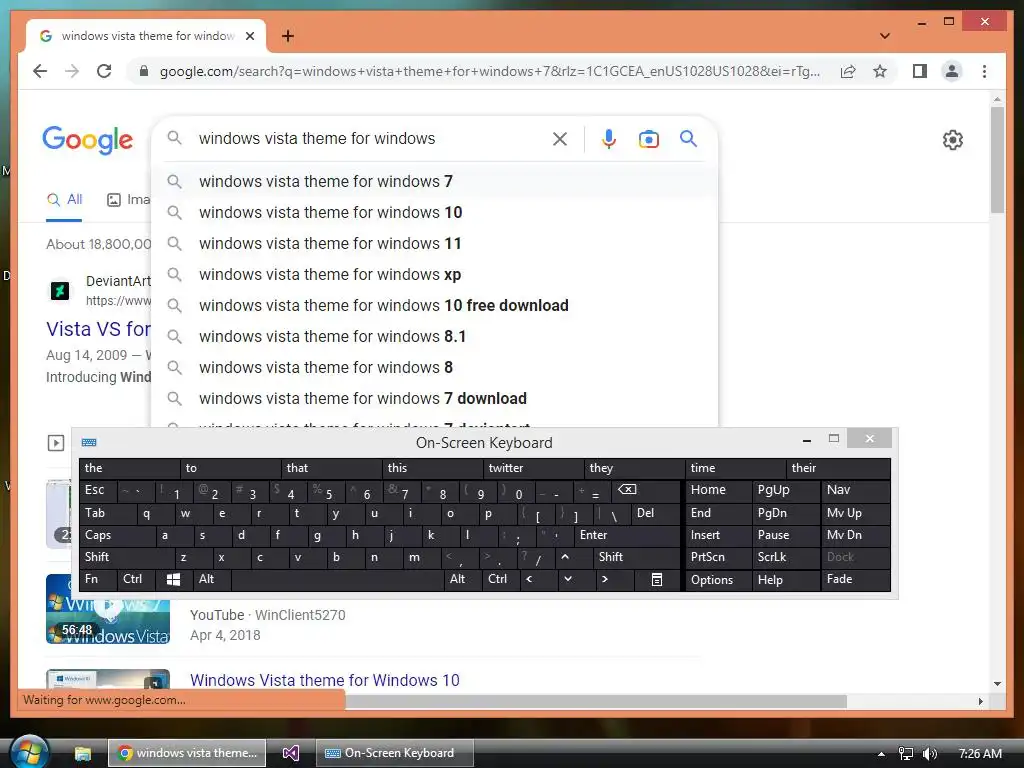Toggle the Fn key on keyboard
Screen dimensions: 1024x768
pos(98,579)
